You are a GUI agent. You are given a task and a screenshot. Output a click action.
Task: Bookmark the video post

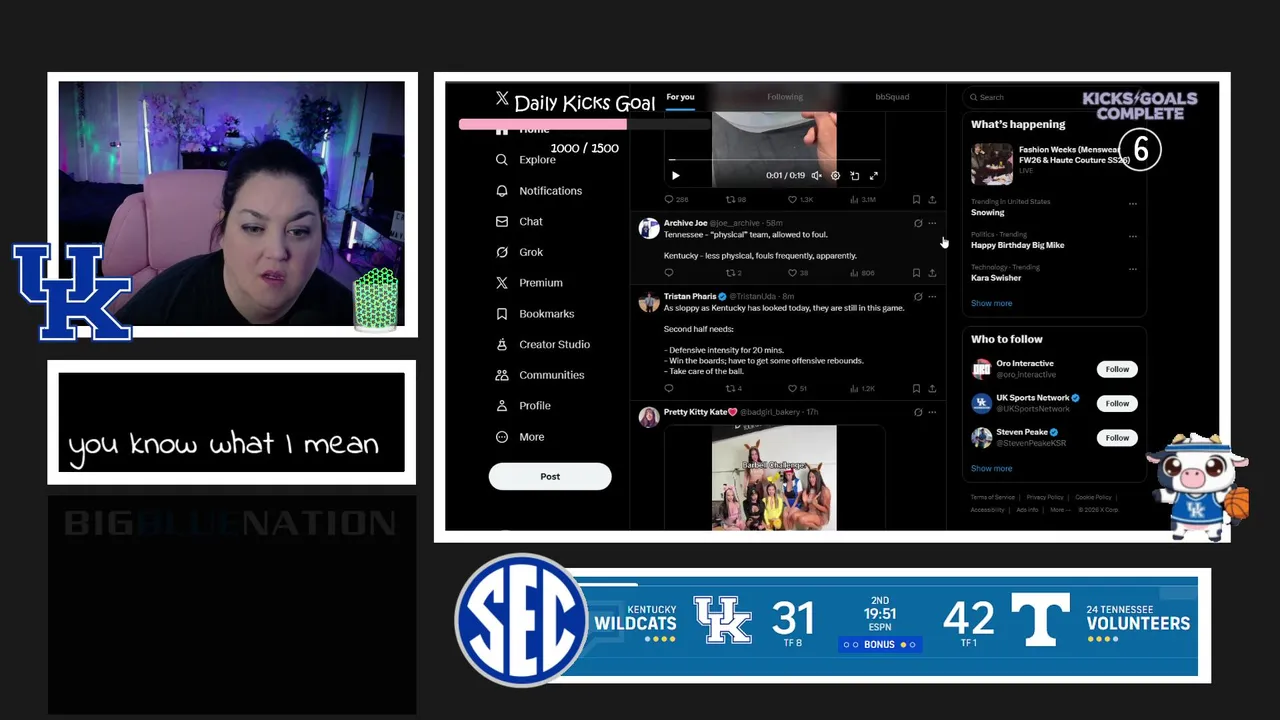(916, 200)
